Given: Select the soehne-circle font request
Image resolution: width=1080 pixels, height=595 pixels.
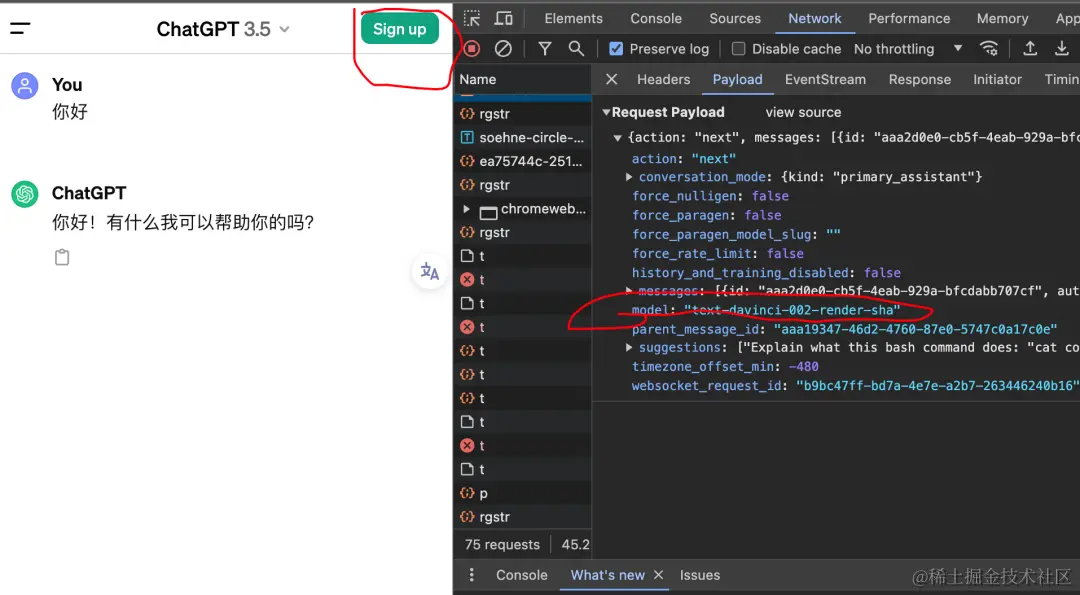Looking at the screenshot, I should [x=522, y=138].
